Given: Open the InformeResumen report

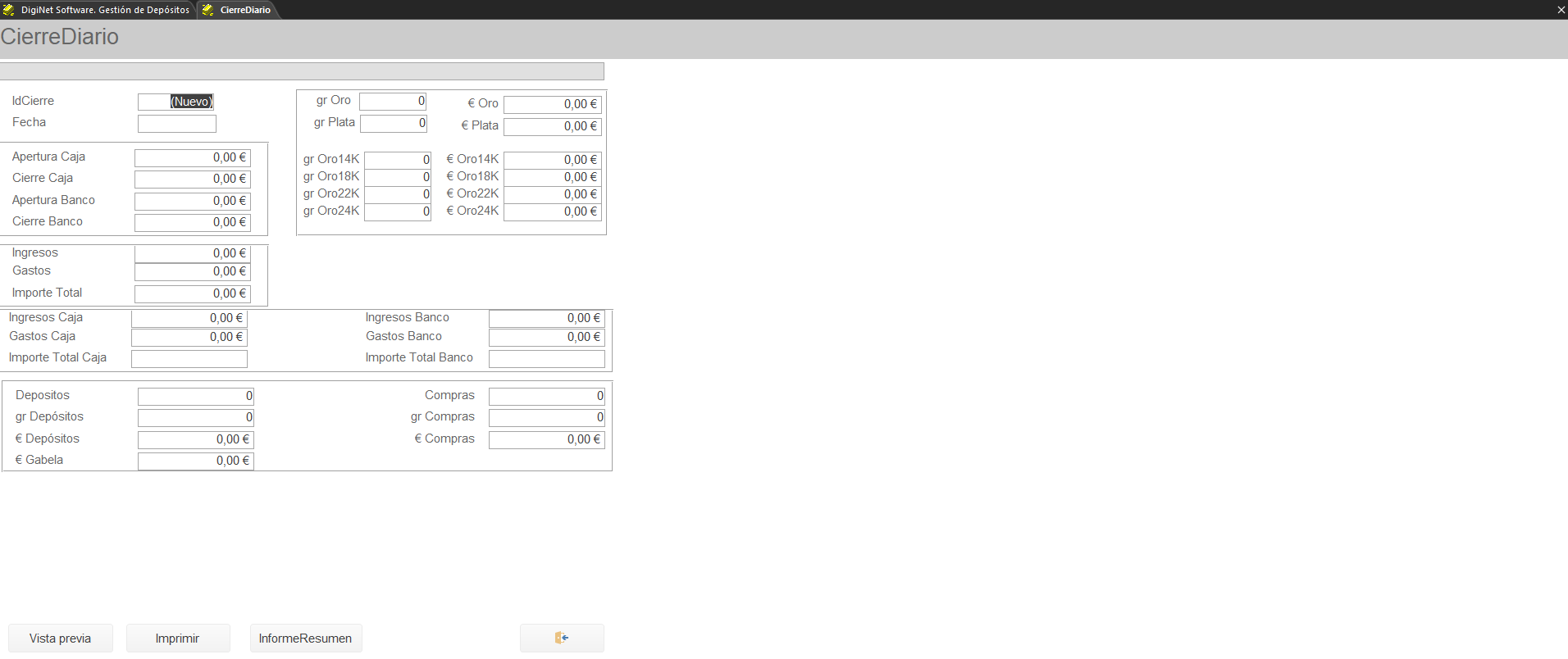Looking at the screenshot, I should [x=306, y=639].
